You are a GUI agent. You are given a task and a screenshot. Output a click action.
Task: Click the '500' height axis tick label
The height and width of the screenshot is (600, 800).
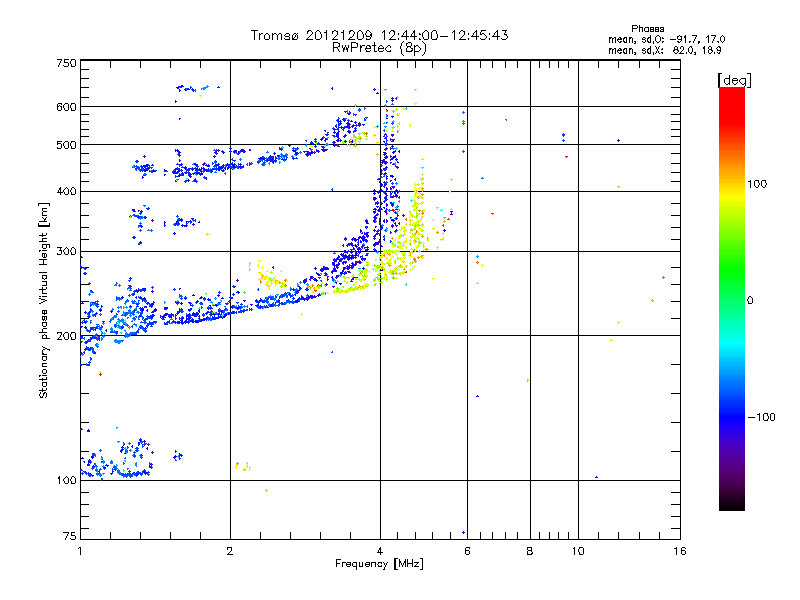[x=66, y=145]
